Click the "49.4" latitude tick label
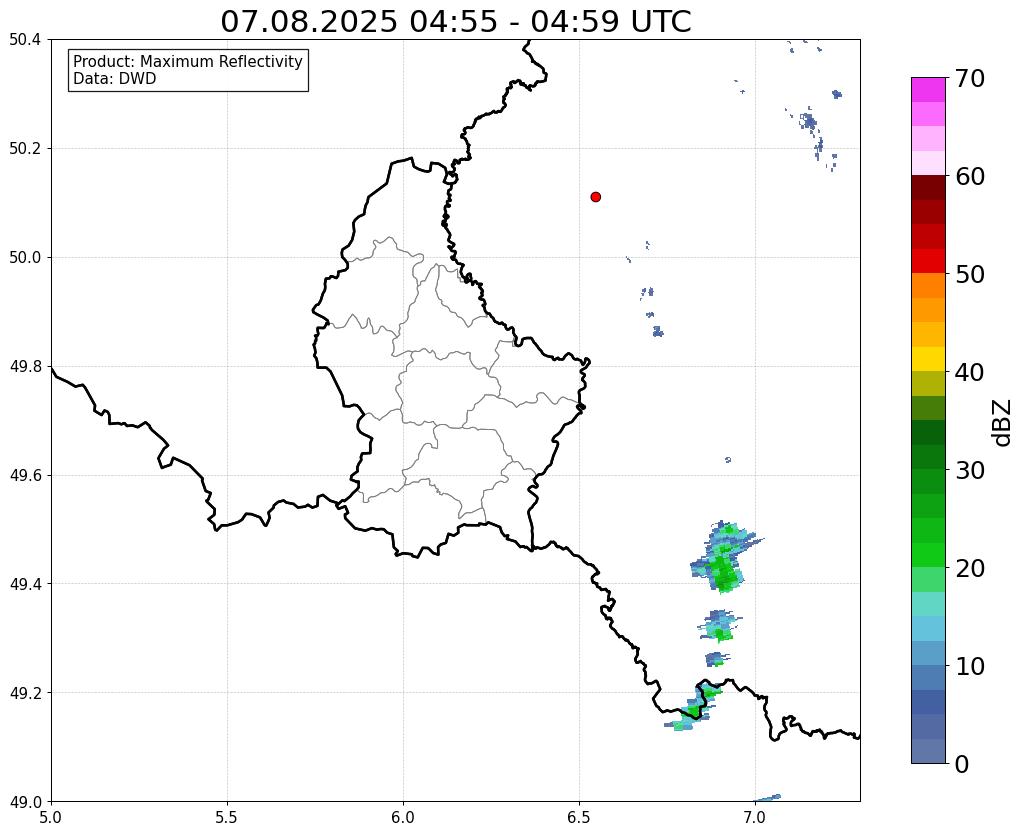 tap(25, 583)
